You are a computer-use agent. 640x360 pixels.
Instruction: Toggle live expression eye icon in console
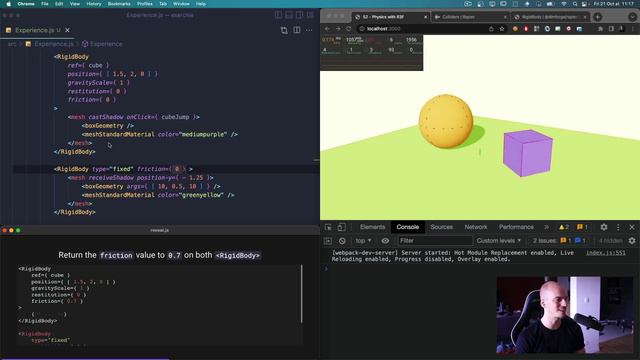(x=385, y=241)
